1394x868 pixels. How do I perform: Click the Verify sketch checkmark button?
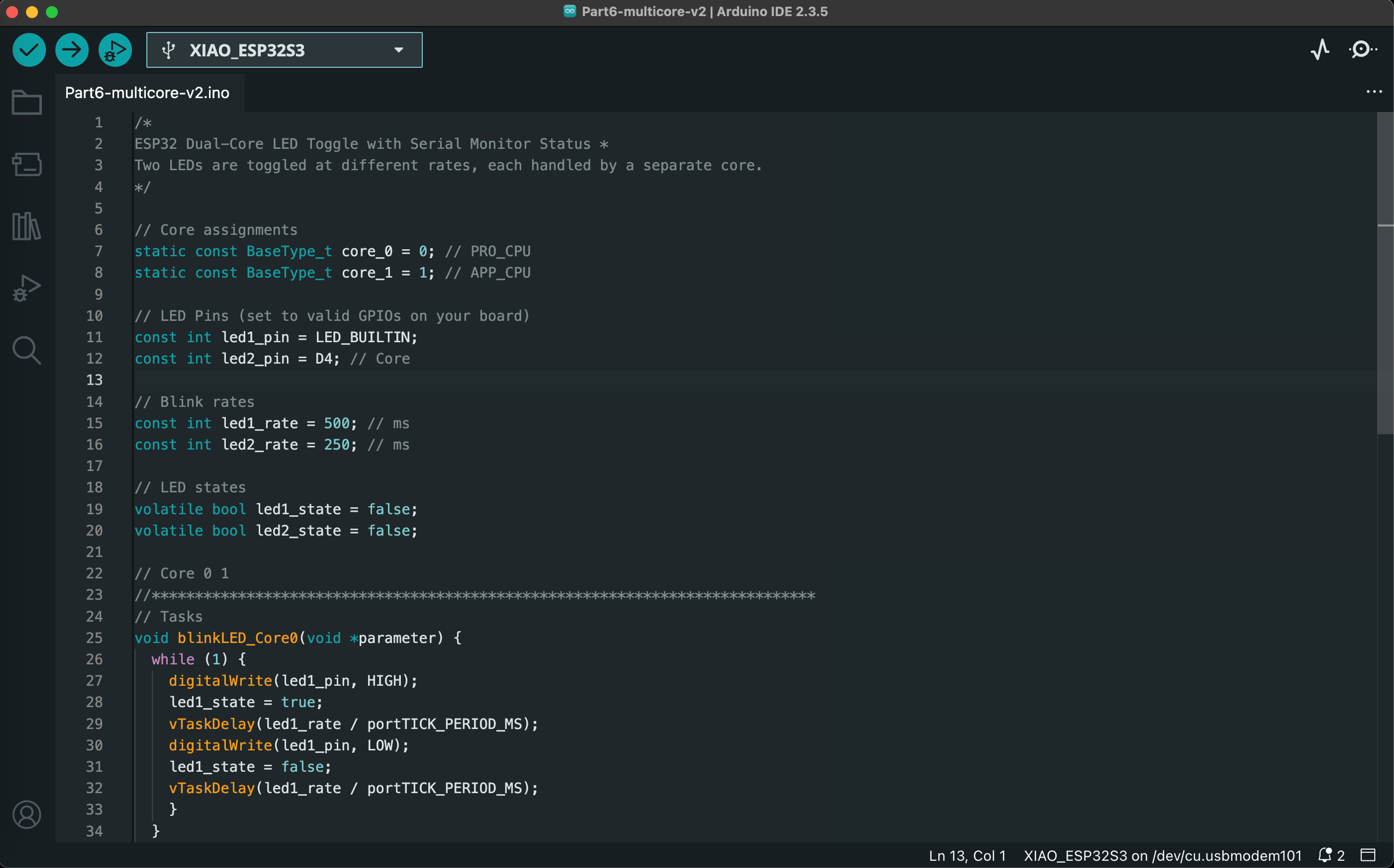(29, 50)
